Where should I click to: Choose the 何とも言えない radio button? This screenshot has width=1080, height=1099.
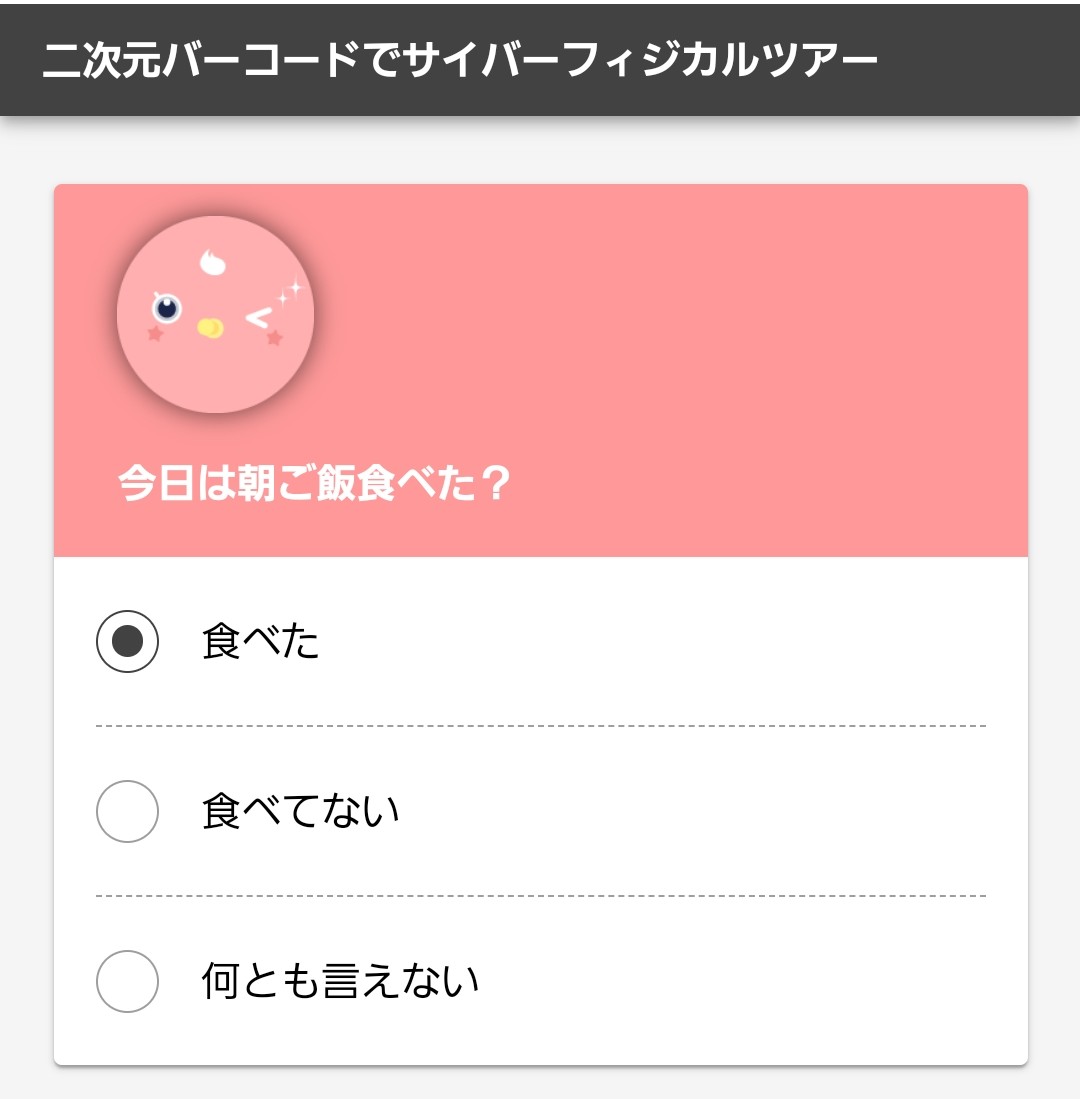[128, 981]
